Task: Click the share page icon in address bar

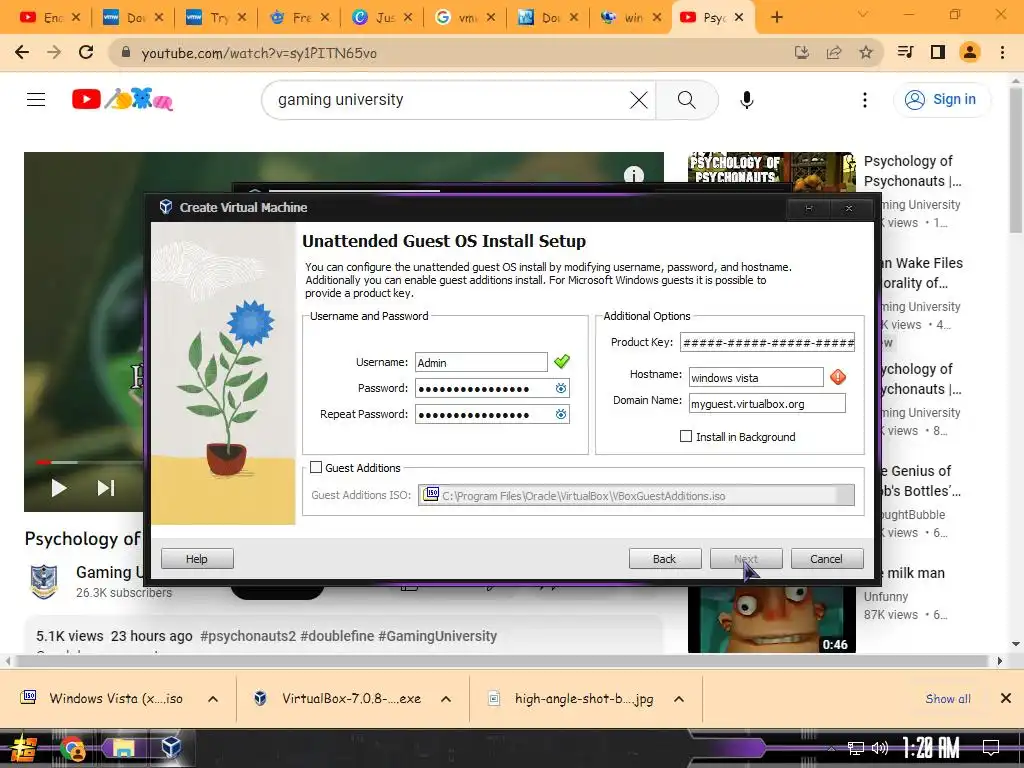Action: coord(834,53)
